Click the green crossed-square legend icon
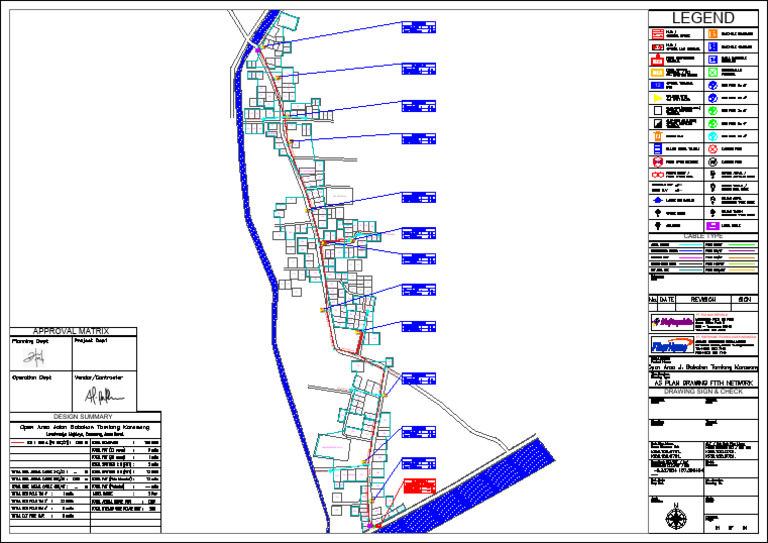768x543 pixels. [x=713, y=72]
